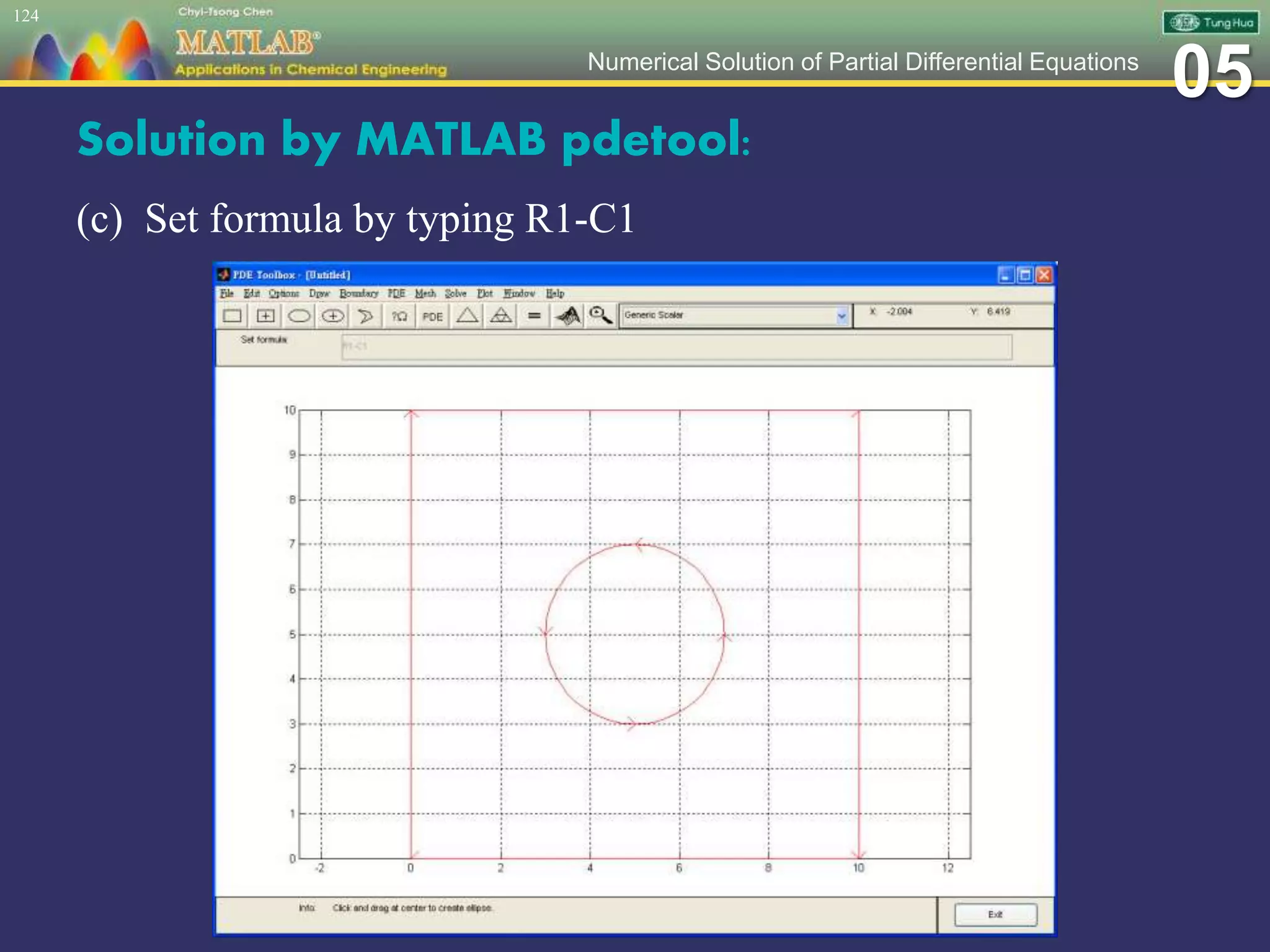The width and height of the screenshot is (1270, 952).
Task: Click the X coordinate value -2.004
Action: [899, 311]
